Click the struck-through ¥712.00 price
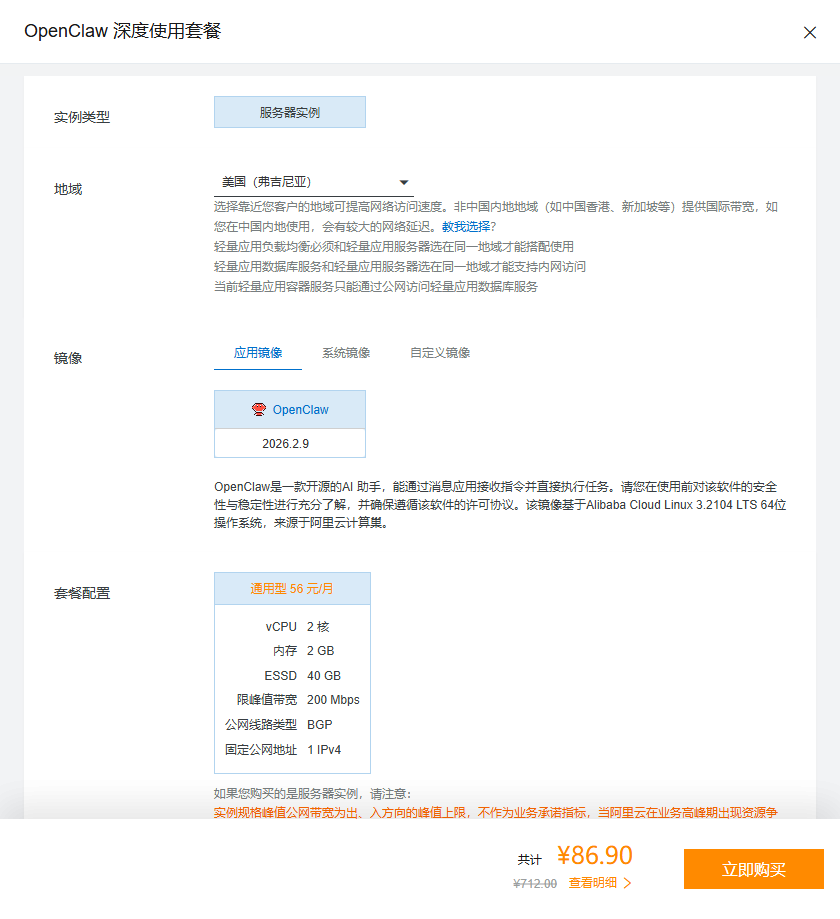 pos(535,884)
